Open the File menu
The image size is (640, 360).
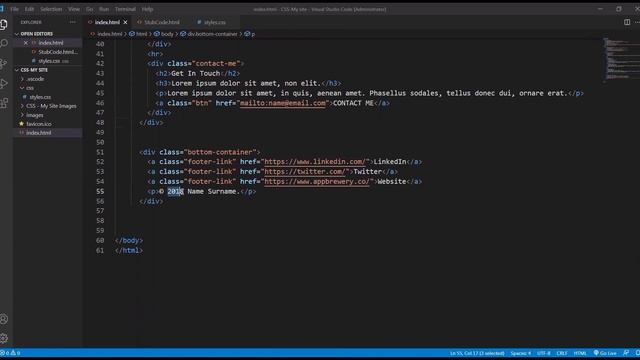pyautogui.click(x=14, y=9)
